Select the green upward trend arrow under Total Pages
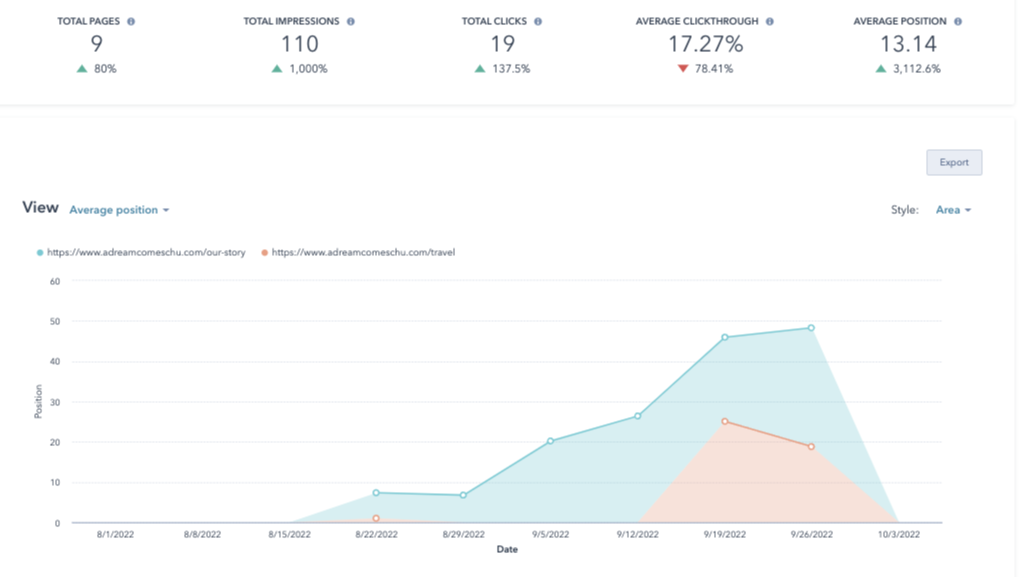This screenshot has width=1027, height=577. pyautogui.click(x=84, y=70)
